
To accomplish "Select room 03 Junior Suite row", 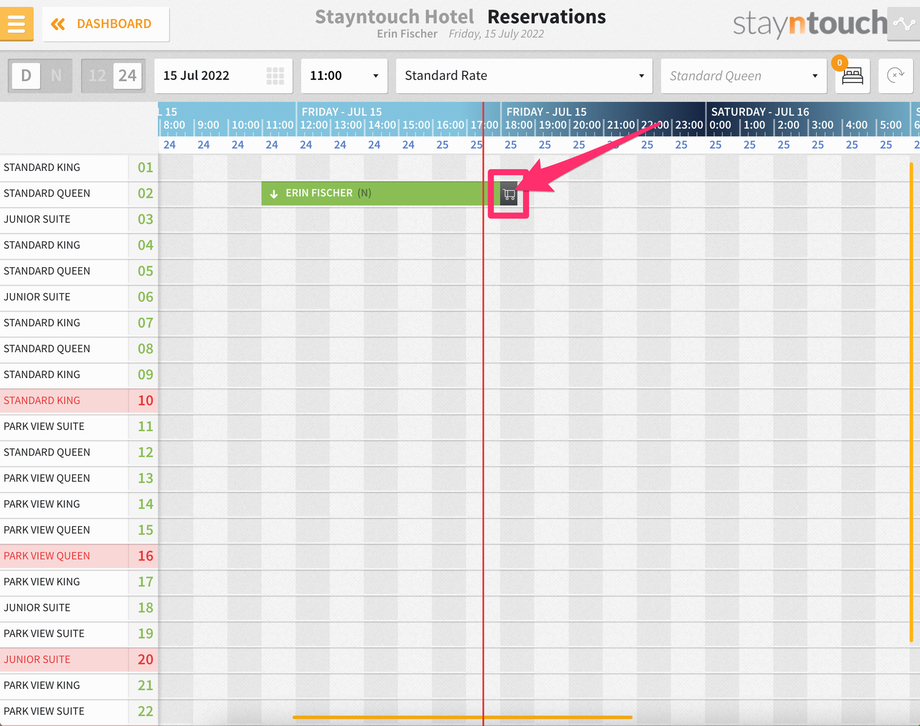I will (x=79, y=220).
